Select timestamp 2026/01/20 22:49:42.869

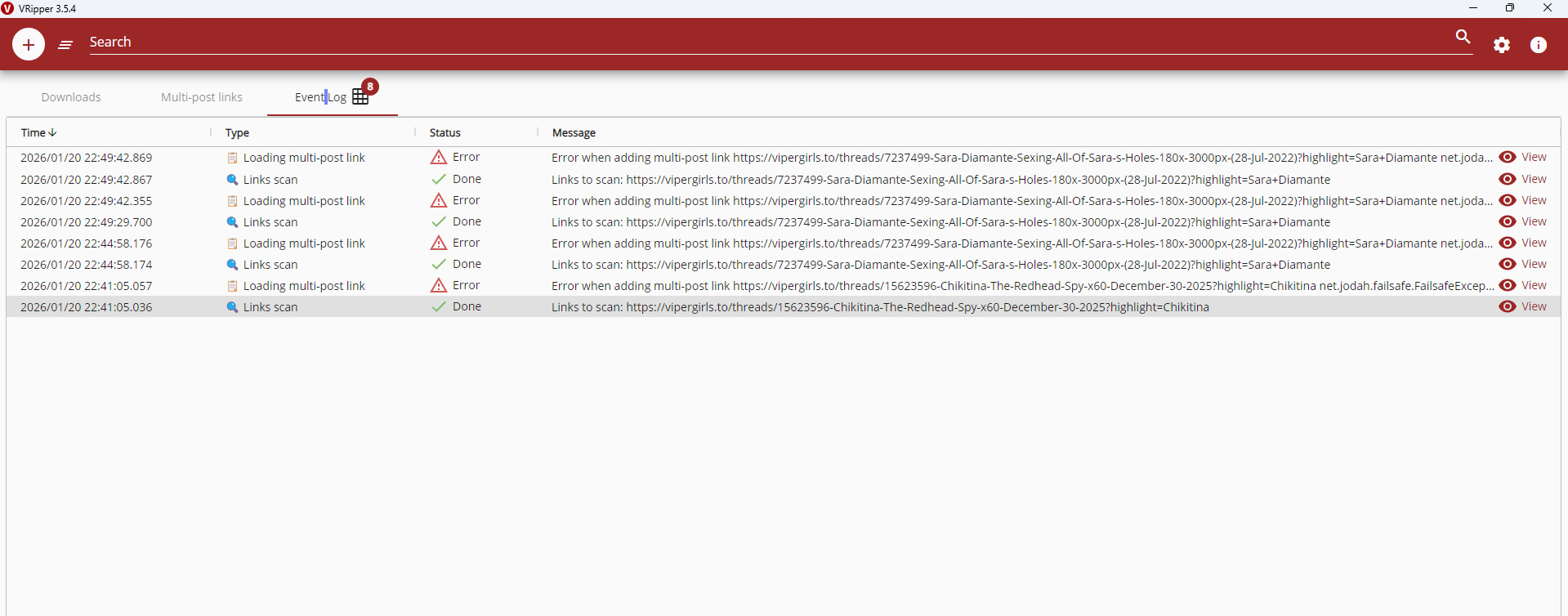(x=86, y=158)
